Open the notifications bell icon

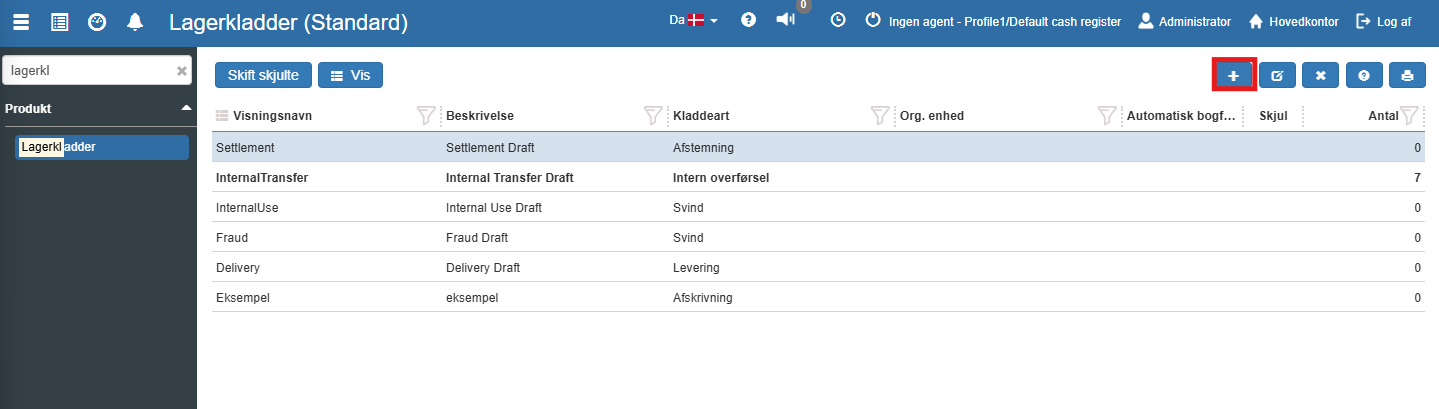click(135, 21)
